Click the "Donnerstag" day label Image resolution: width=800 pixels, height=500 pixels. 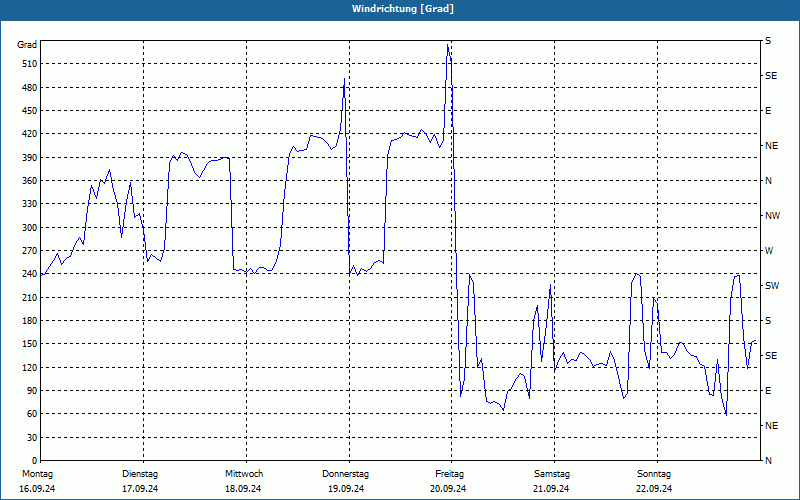(345, 474)
